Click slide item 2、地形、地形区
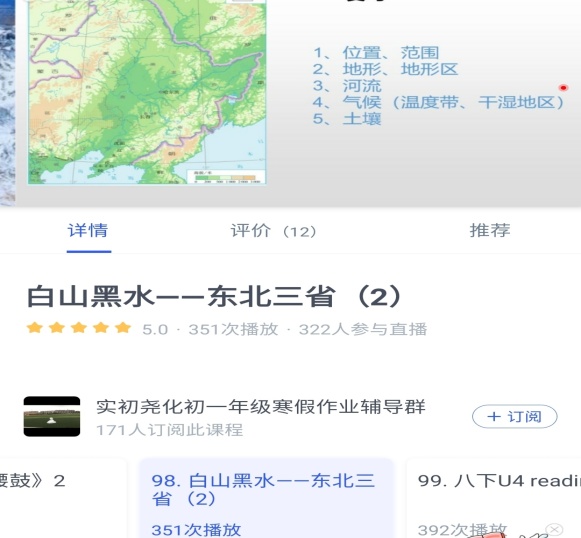581x538 pixels. point(385,69)
